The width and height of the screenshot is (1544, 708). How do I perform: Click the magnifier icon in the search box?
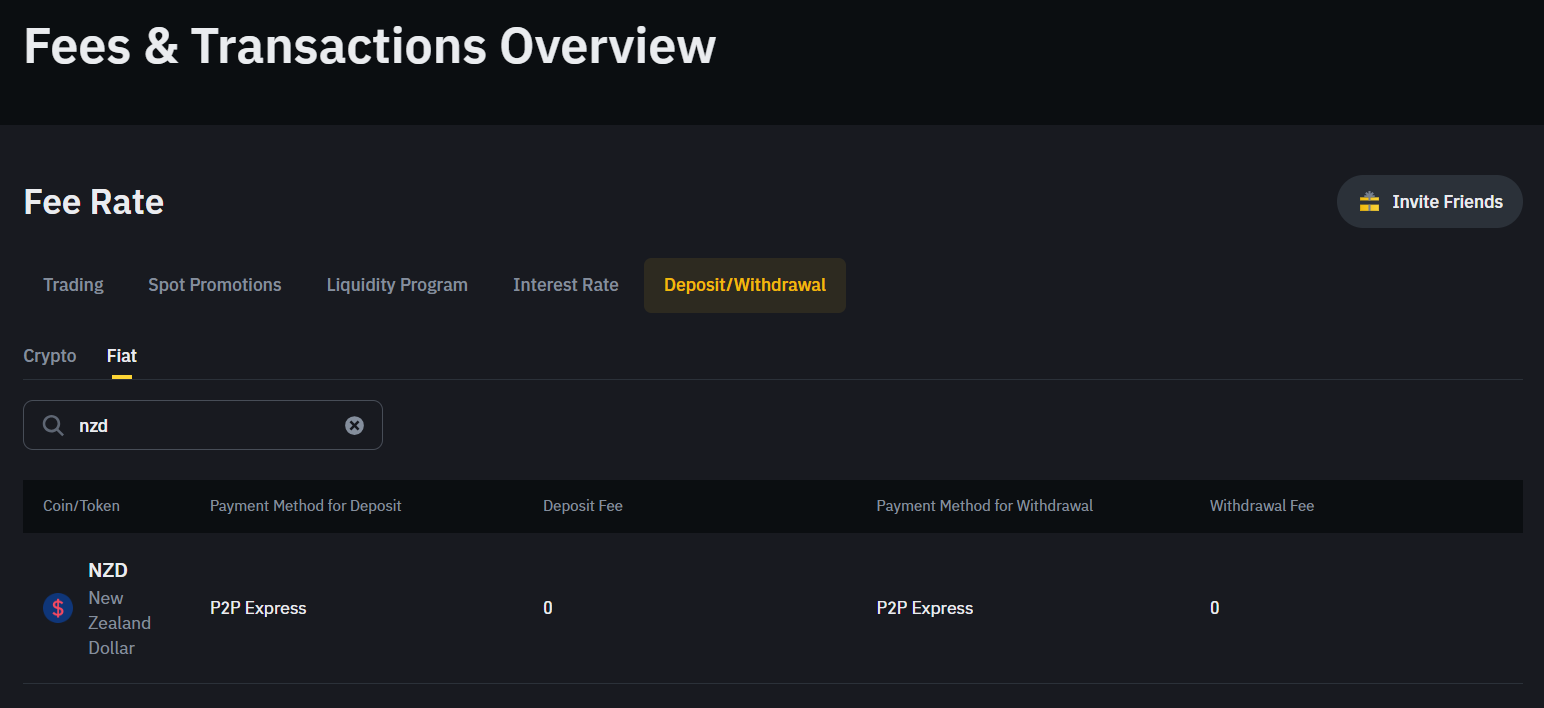[53, 426]
